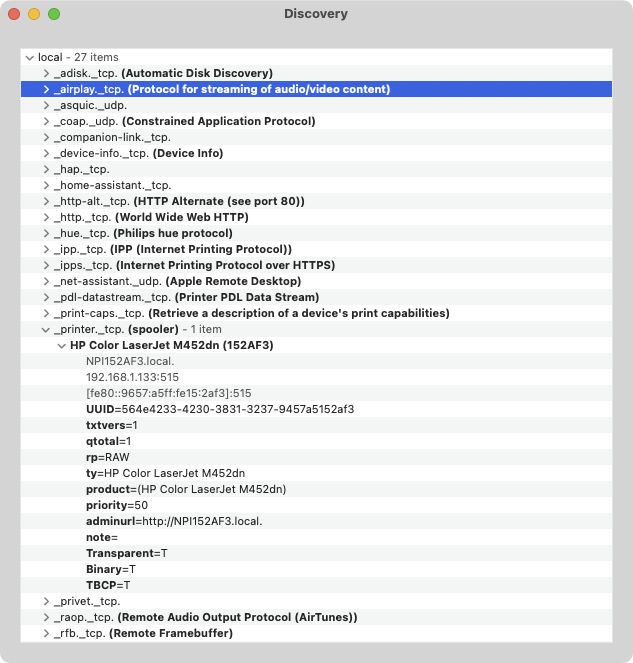Click the note= entry
This screenshot has height=663, width=633.
[x=102, y=537]
